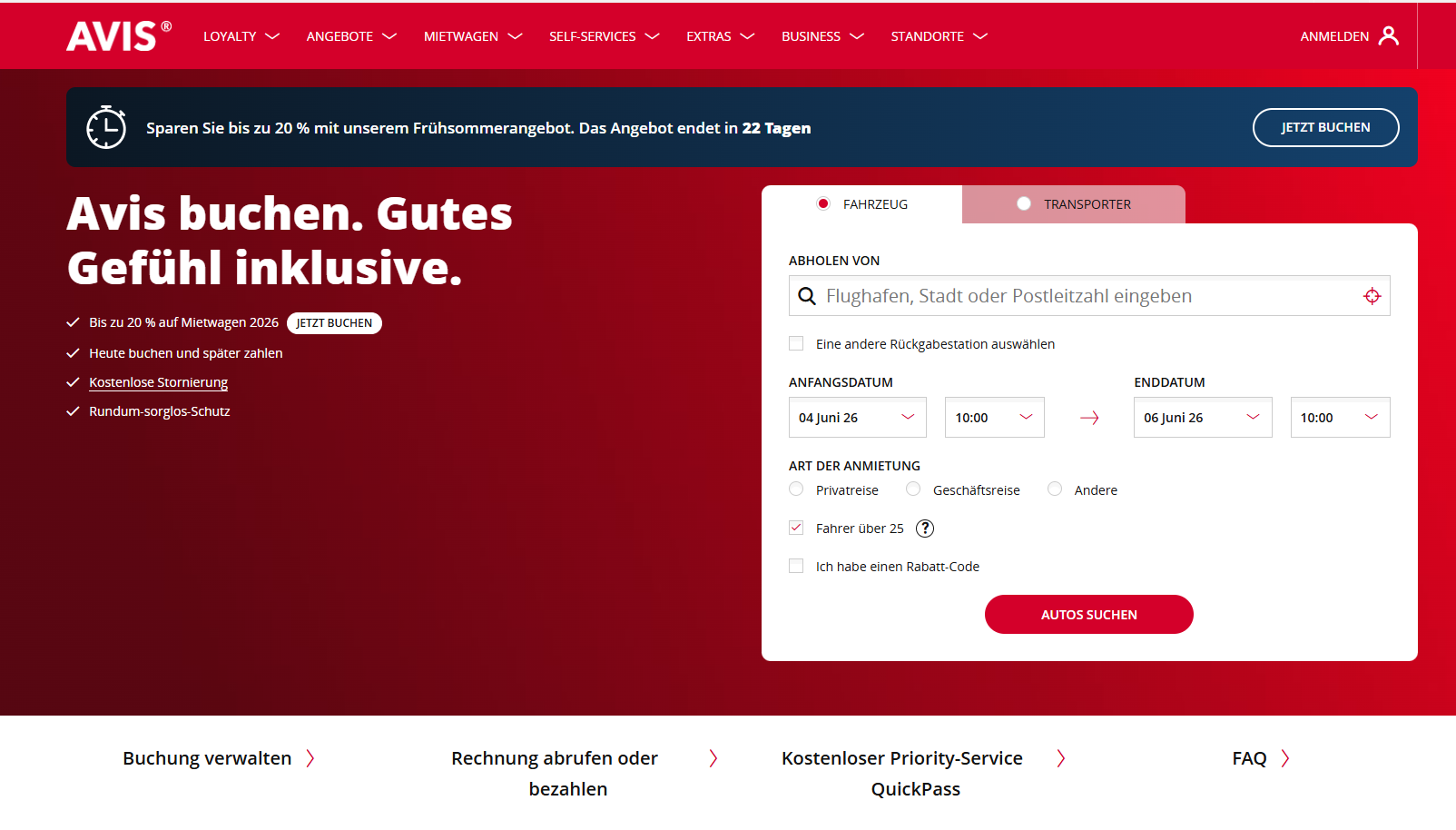Use current location crosshair icon
Viewport: 1456px width, 830px height.
pos(1372,296)
